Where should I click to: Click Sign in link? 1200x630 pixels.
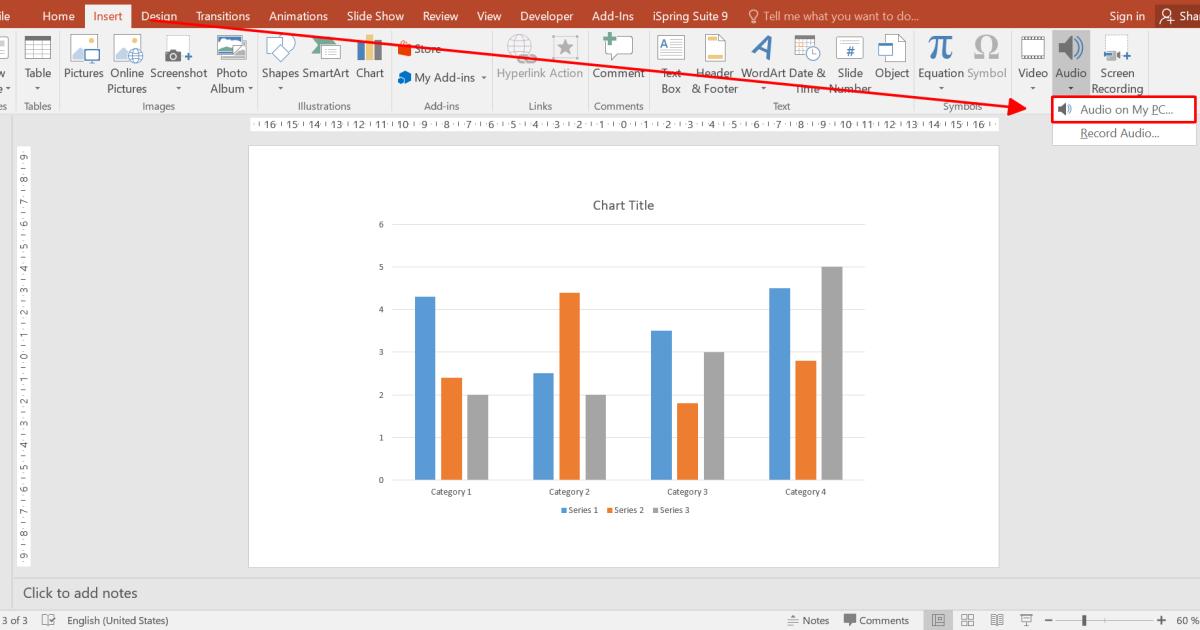click(x=1127, y=16)
